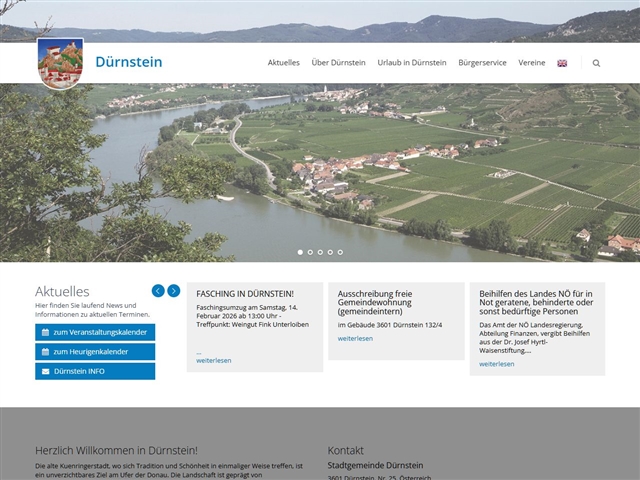640x480 pixels.
Task: Click the Beihilfen des Landes NÖ headline
Action: tap(536, 303)
